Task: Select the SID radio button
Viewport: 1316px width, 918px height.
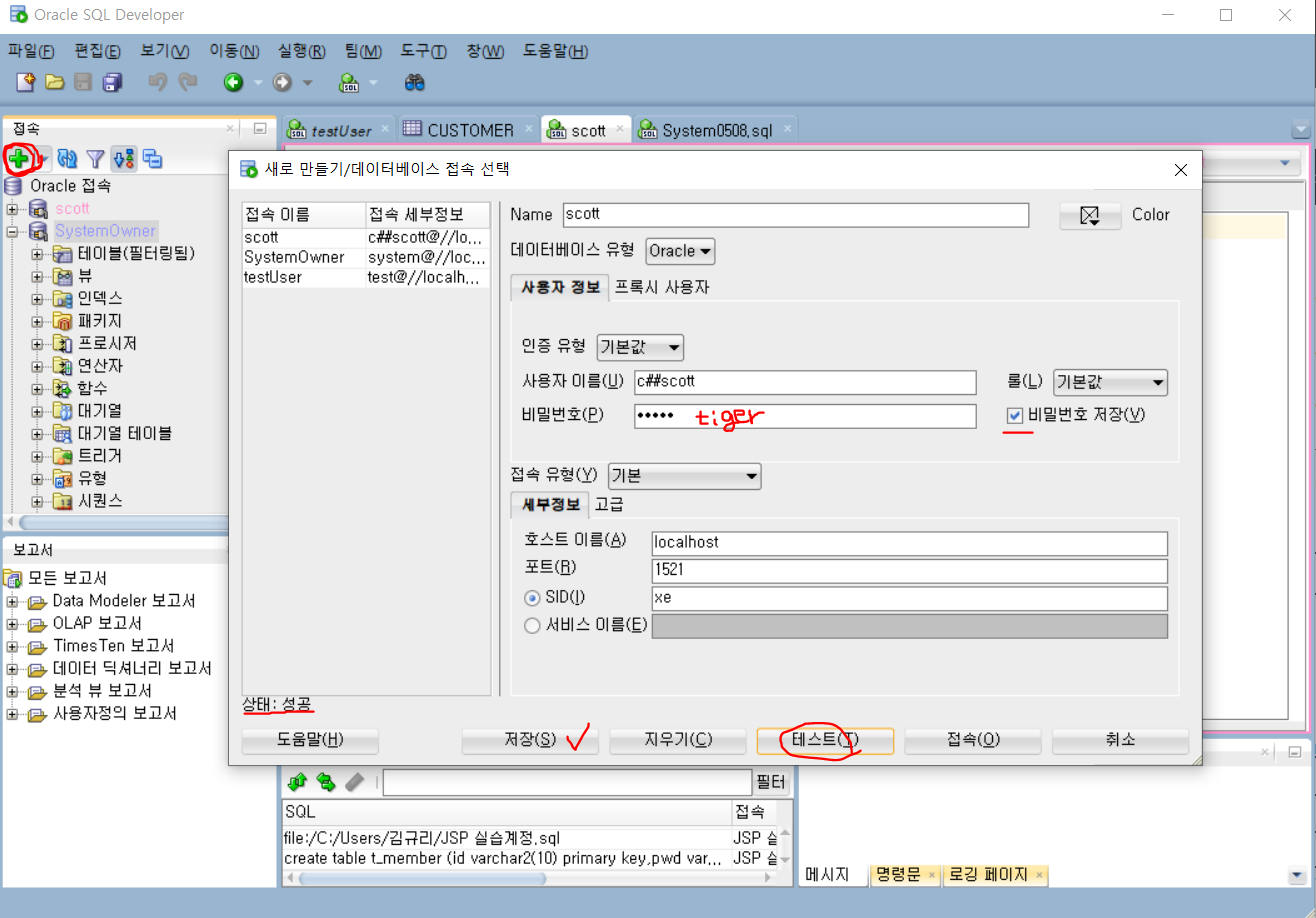Action: point(532,598)
